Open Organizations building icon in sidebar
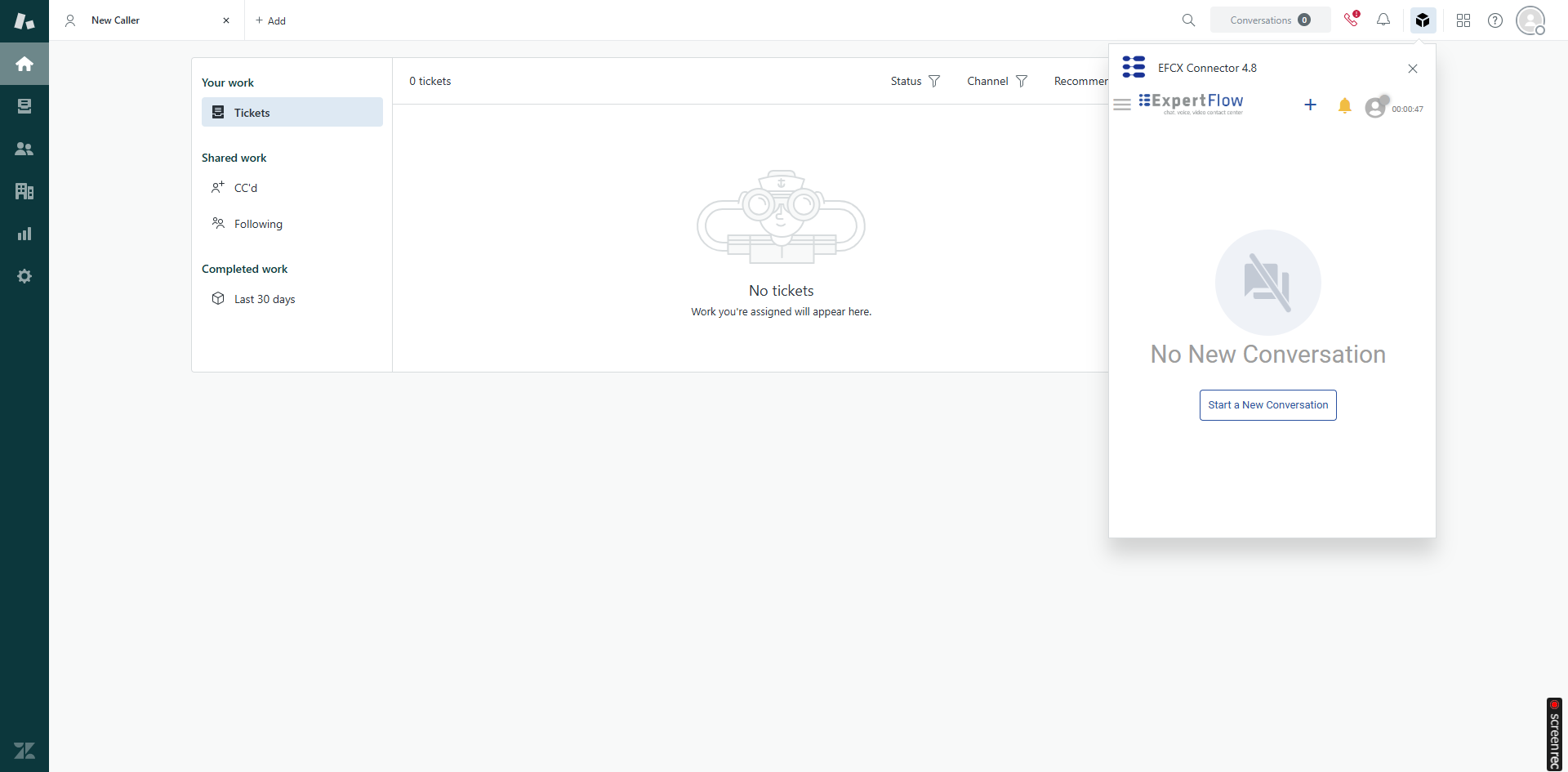The width and height of the screenshot is (1568, 772). coord(24,191)
